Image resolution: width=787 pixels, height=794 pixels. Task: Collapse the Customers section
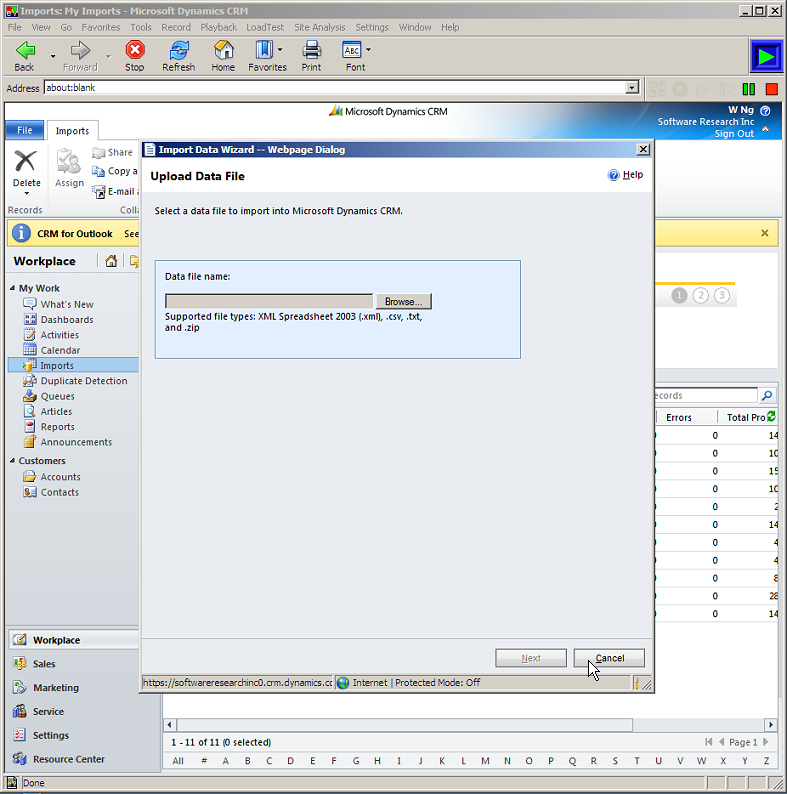click(12, 460)
